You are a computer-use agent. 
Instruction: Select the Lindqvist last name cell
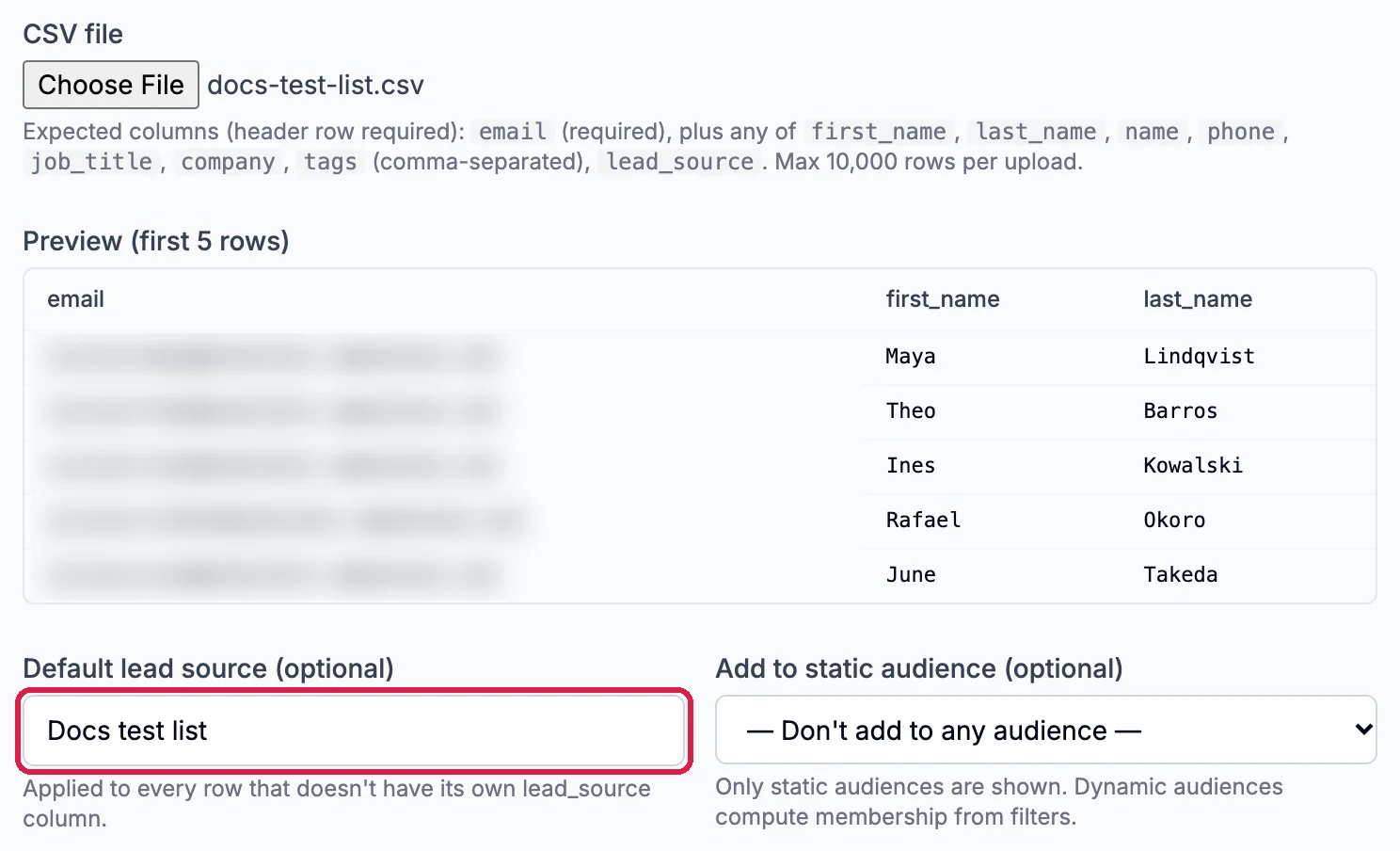(1199, 356)
